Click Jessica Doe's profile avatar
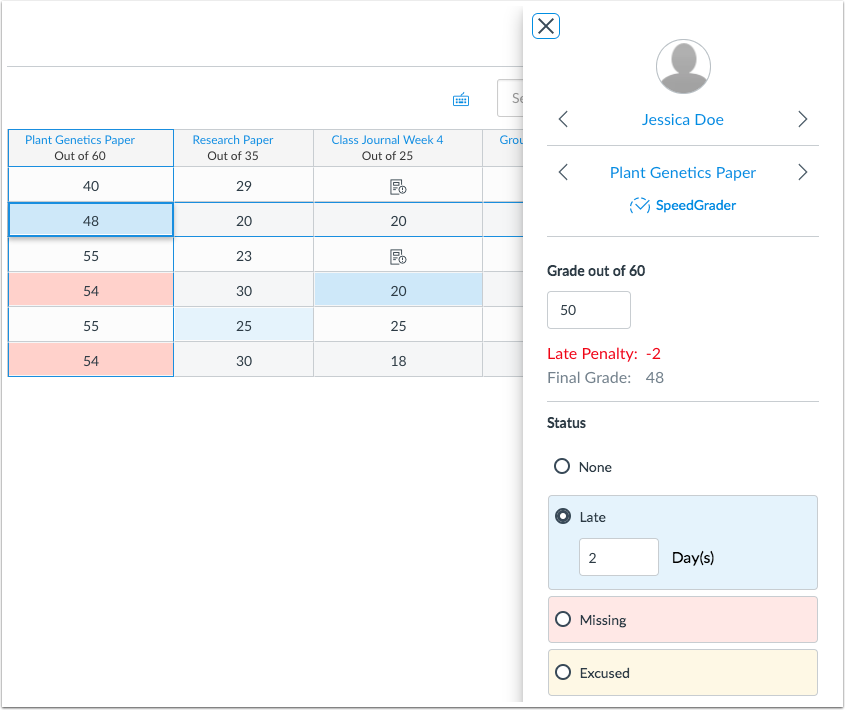The image size is (845, 710). 683,66
